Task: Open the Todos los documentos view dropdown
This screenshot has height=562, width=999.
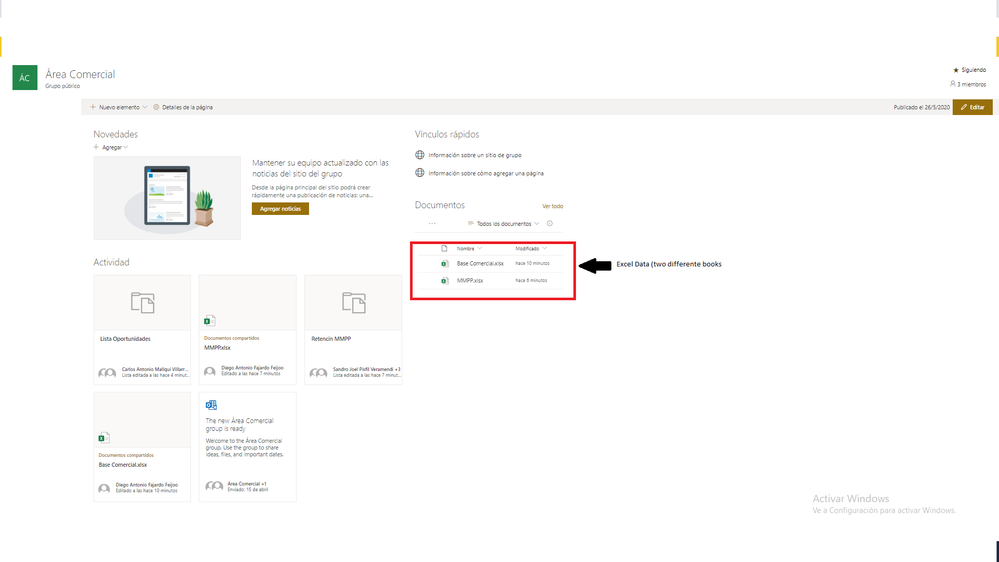Action: click(x=503, y=224)
